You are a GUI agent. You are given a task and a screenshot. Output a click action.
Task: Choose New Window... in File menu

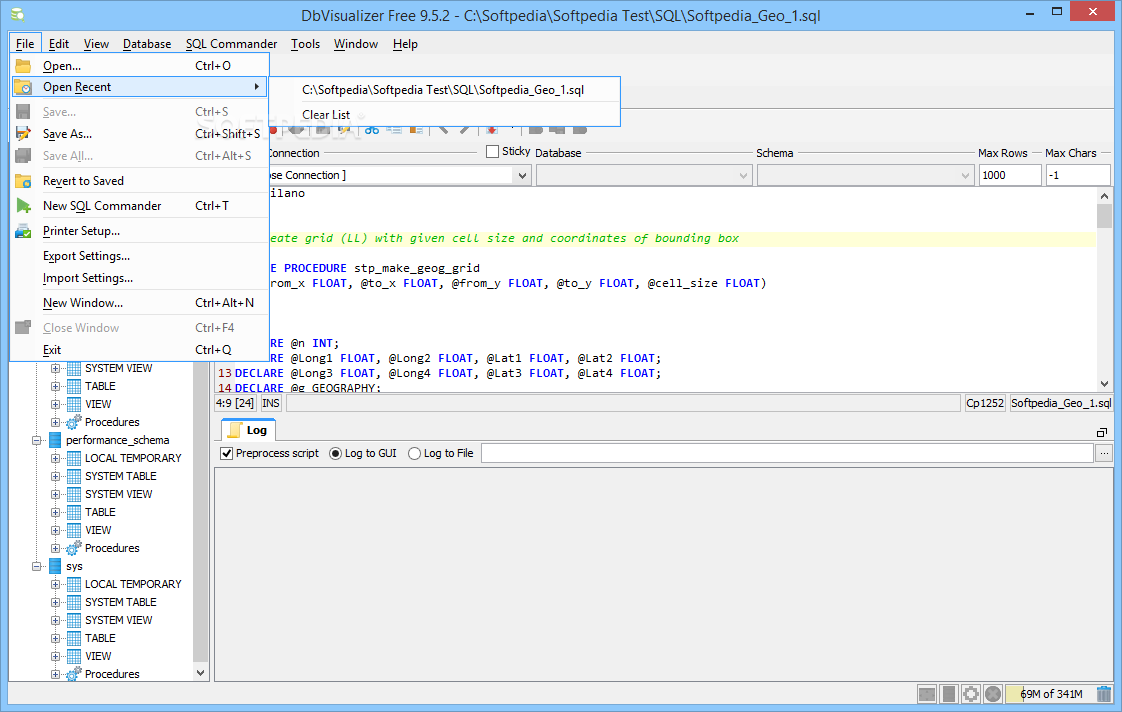pos(140,303)
